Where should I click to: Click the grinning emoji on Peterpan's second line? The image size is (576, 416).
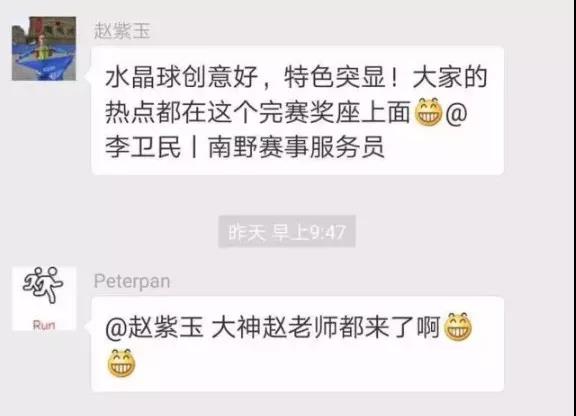[122, 363]
